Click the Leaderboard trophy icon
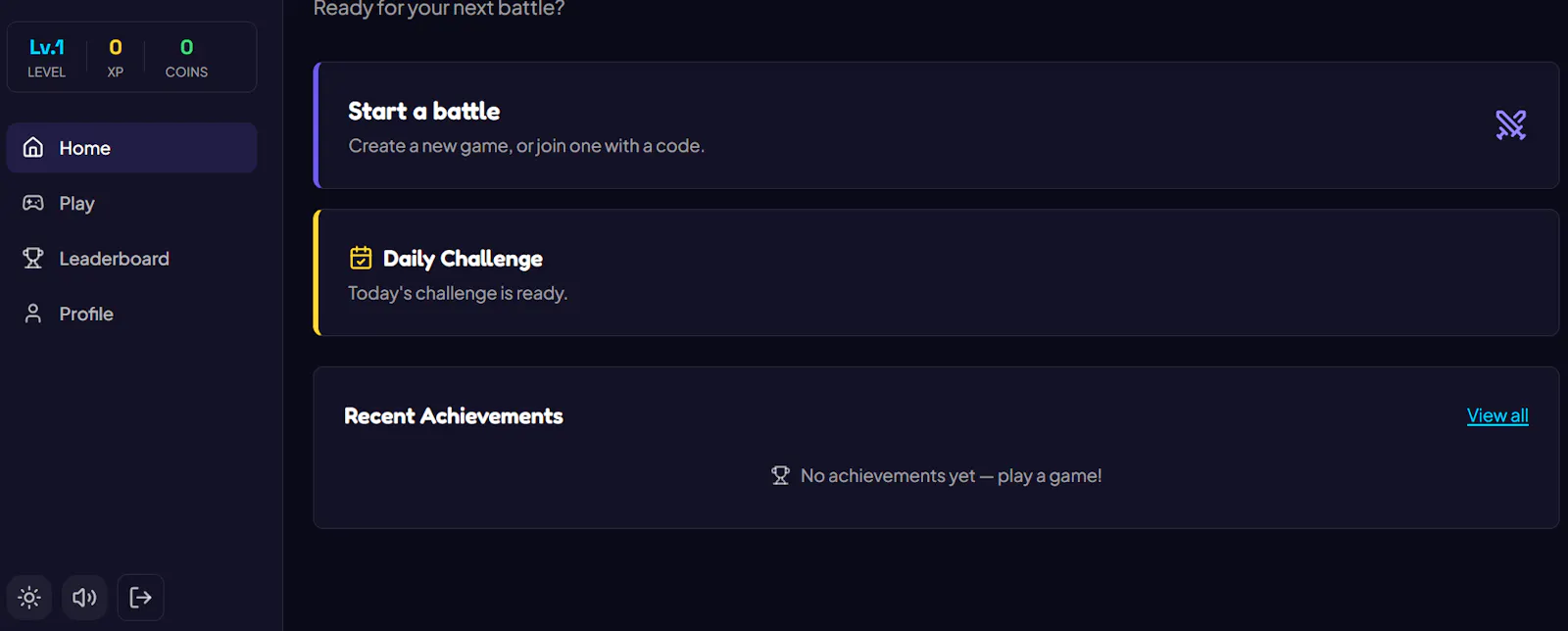 pos(33,258)
